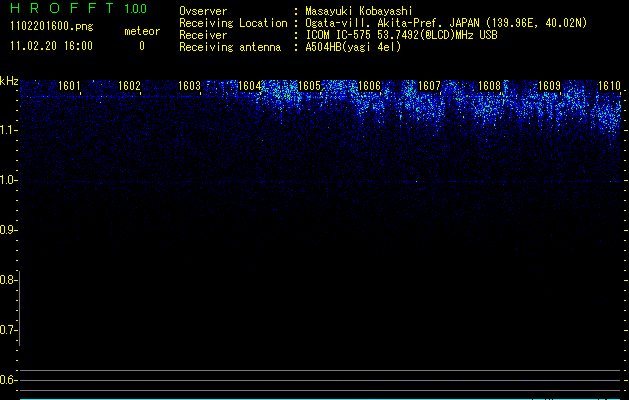
Task: Click the 1607 time marker
Action: coord(429,86)
